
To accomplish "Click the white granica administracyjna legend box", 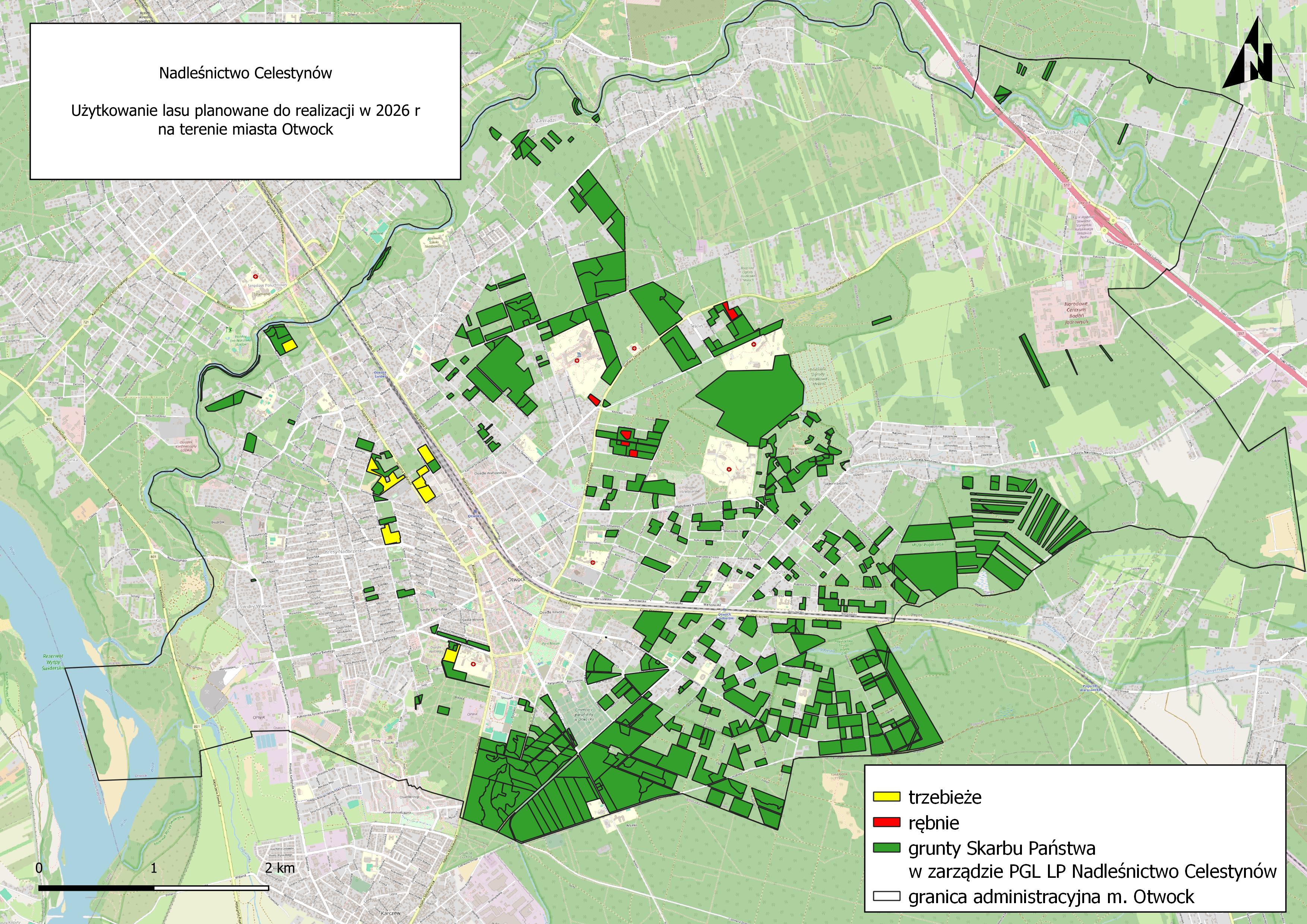I will pyautogui.click(x=886, y=897).
